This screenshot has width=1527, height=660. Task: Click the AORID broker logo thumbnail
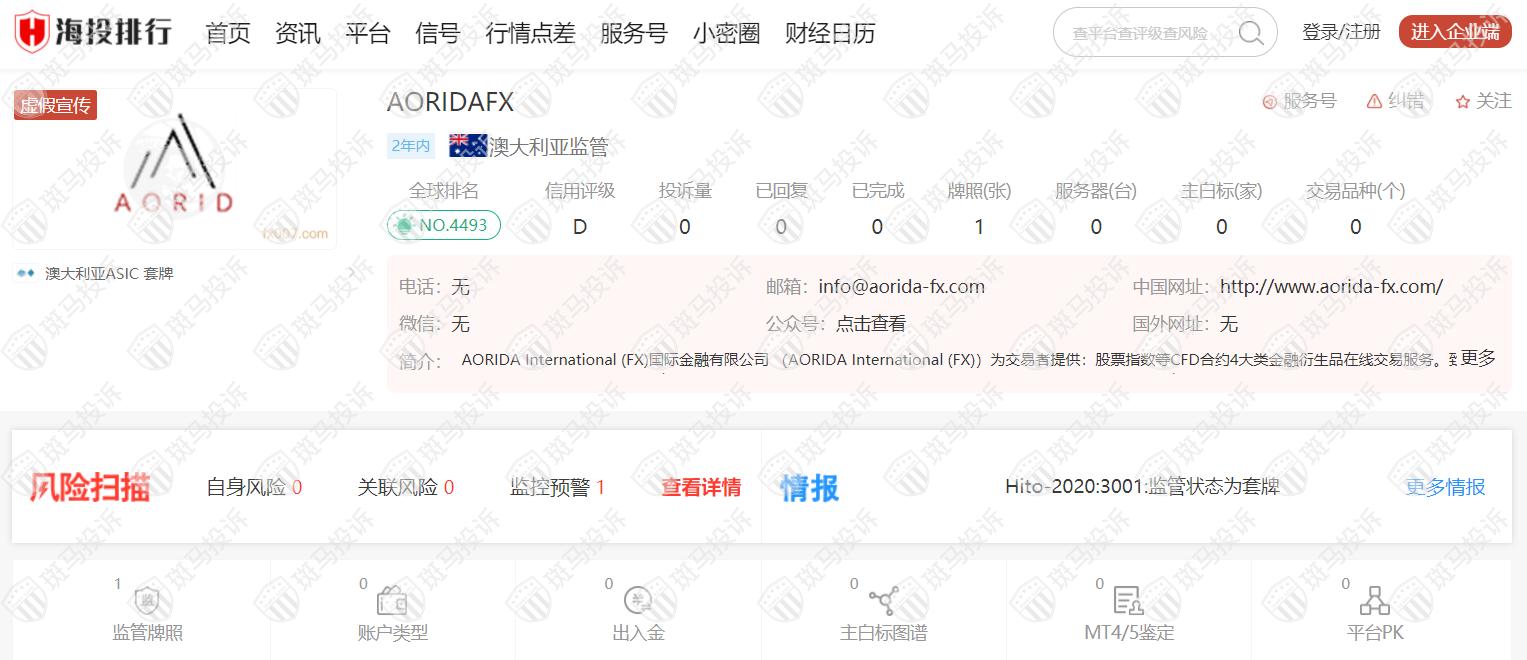click(x=174, y=170)
